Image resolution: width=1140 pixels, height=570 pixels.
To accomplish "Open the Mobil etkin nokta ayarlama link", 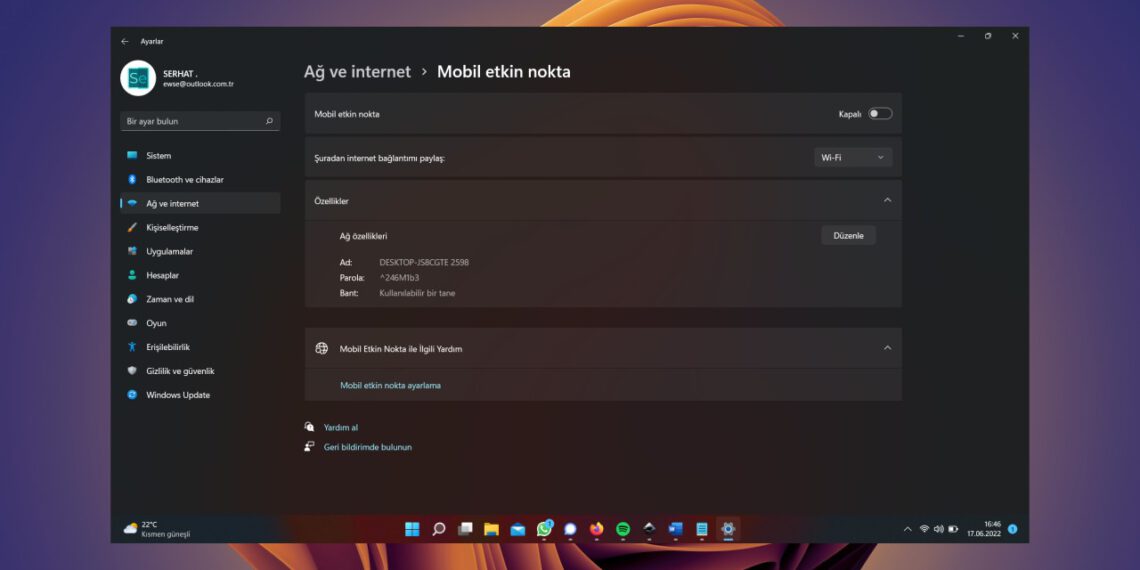I will [x=390, y=385].
